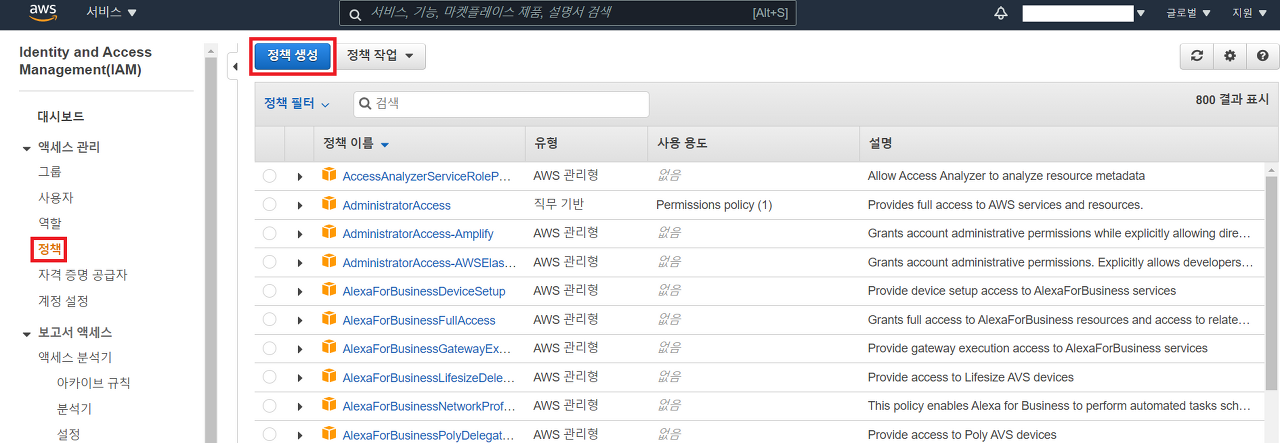
Task: Open the 정책 작업 dropdown
Action: pyautogui.click(x=380, y=56)
